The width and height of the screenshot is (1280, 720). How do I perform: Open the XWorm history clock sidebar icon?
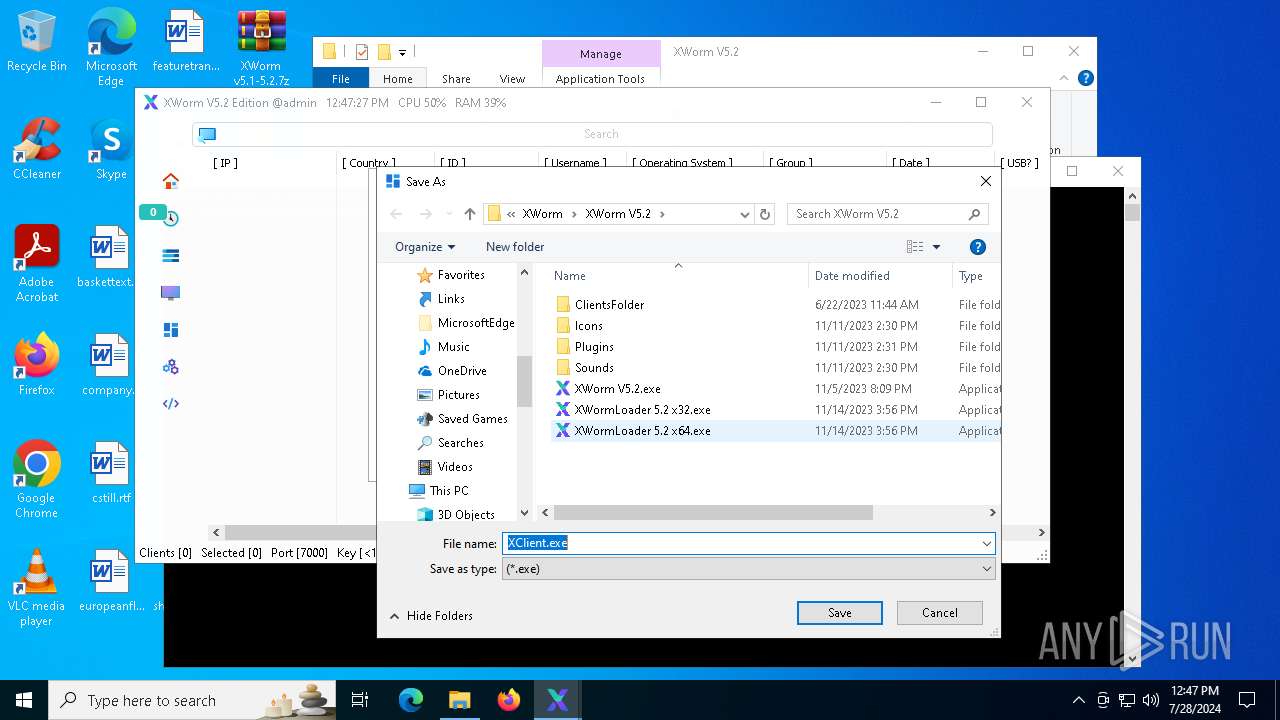tap(171, 218)
